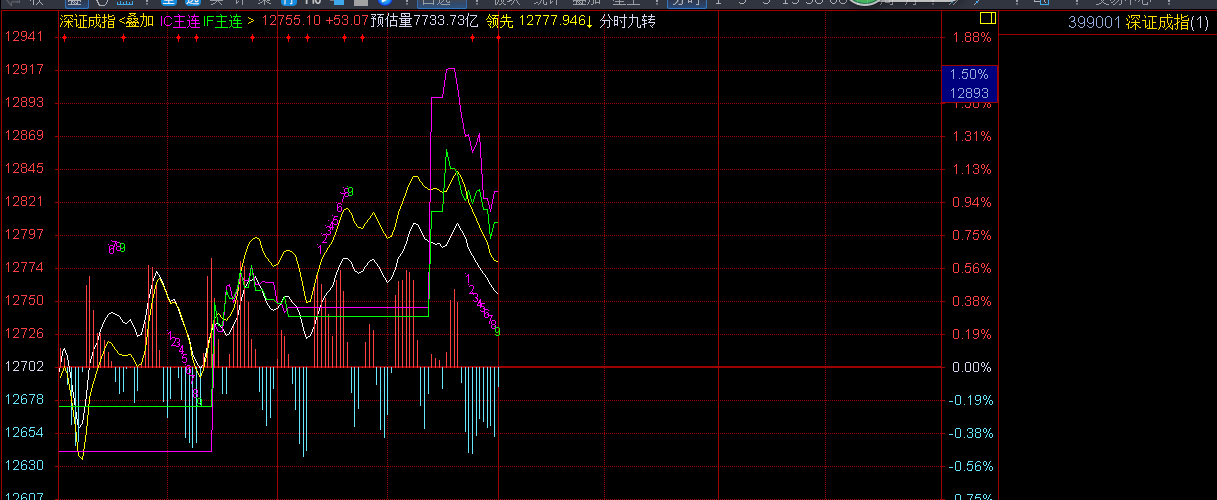The height and width of the screenshot is (500, 1217).
Task: Click the green 9 marker near the 12821 level
Action: pyautogui.click(x=349, y=191)
